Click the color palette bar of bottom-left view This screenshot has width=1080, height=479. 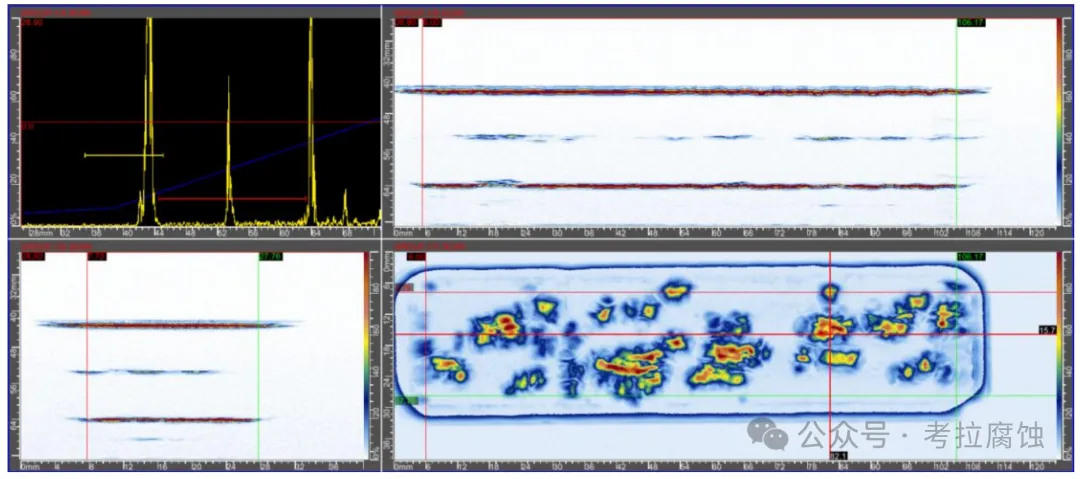point(368,355)
